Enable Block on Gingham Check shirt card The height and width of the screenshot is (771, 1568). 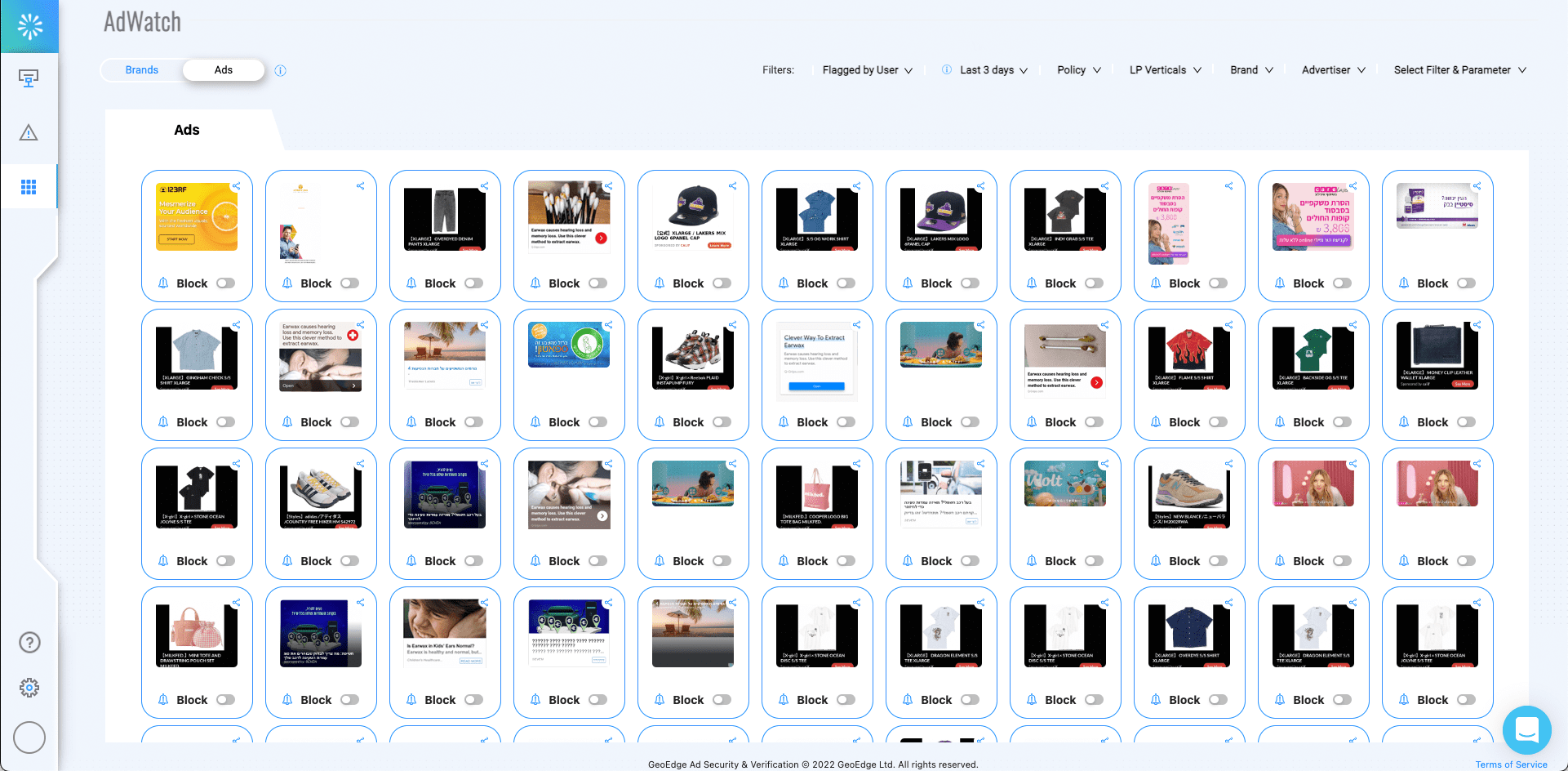226,422
